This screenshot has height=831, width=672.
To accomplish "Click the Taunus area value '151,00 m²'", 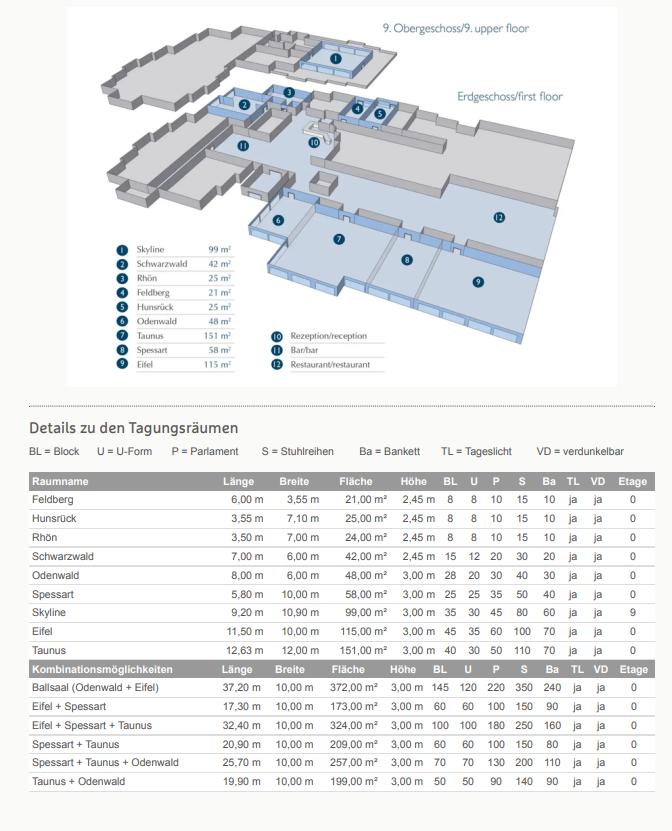I will click(366, 650).
